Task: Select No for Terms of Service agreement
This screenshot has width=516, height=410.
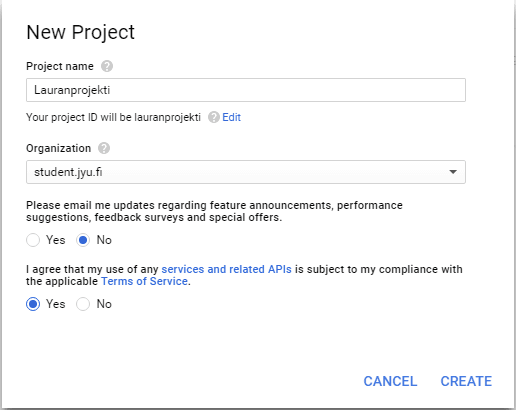Action: click(83, 304)
